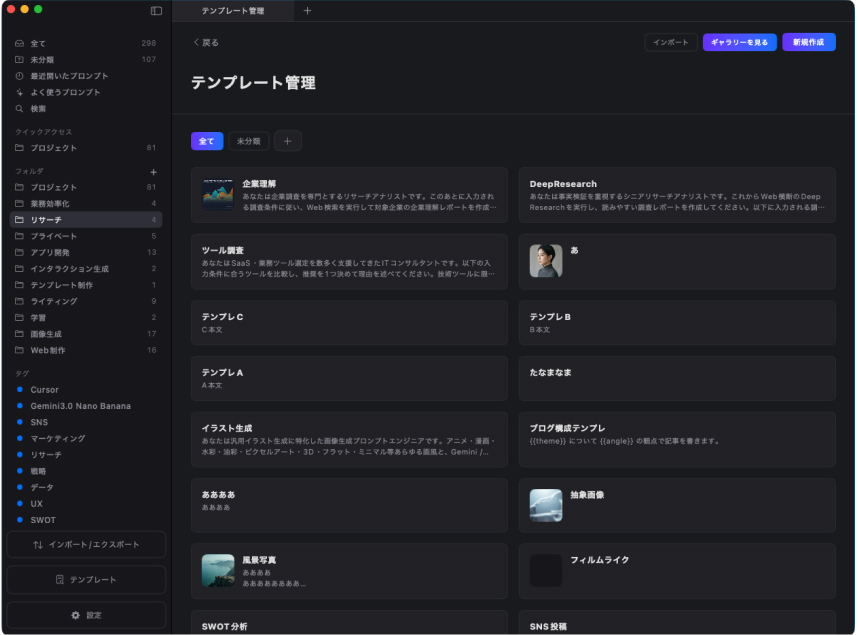857x635 pixels.
Task: Select the 全て category filter tab
Action: (207, 141)
